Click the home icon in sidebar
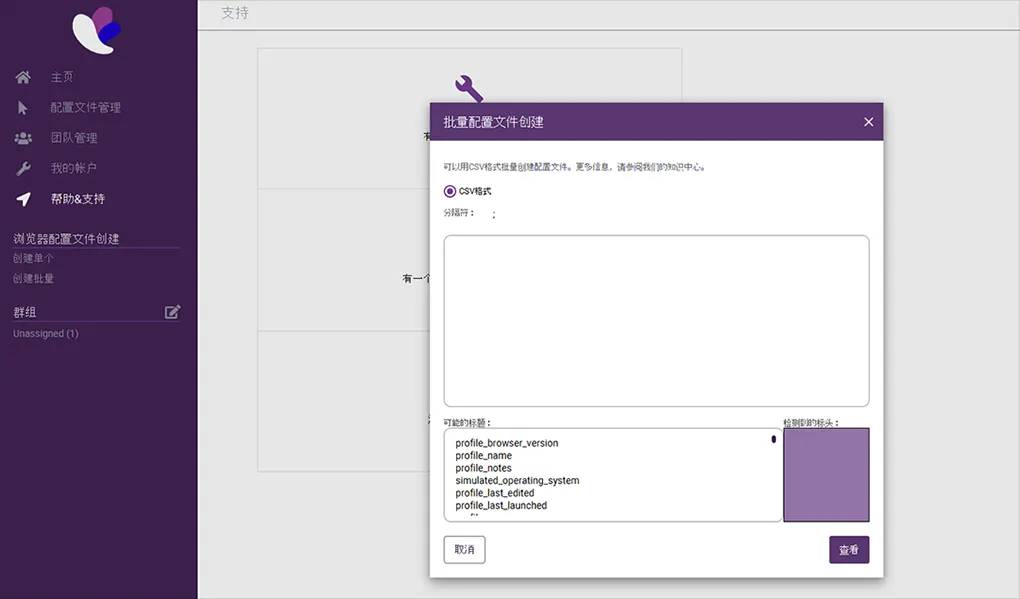Viewport: 1020px width, 599px height. 23,77
